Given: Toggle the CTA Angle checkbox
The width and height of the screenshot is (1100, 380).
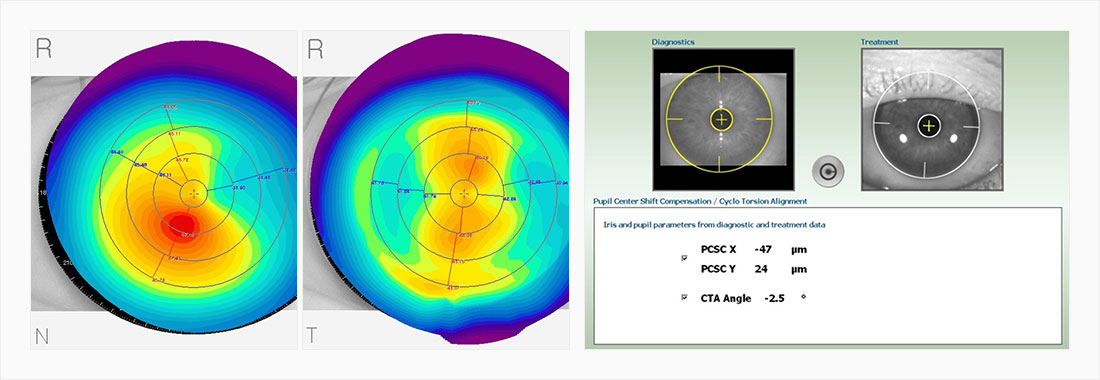Looking at the screenshot, I should pos(684,298).
